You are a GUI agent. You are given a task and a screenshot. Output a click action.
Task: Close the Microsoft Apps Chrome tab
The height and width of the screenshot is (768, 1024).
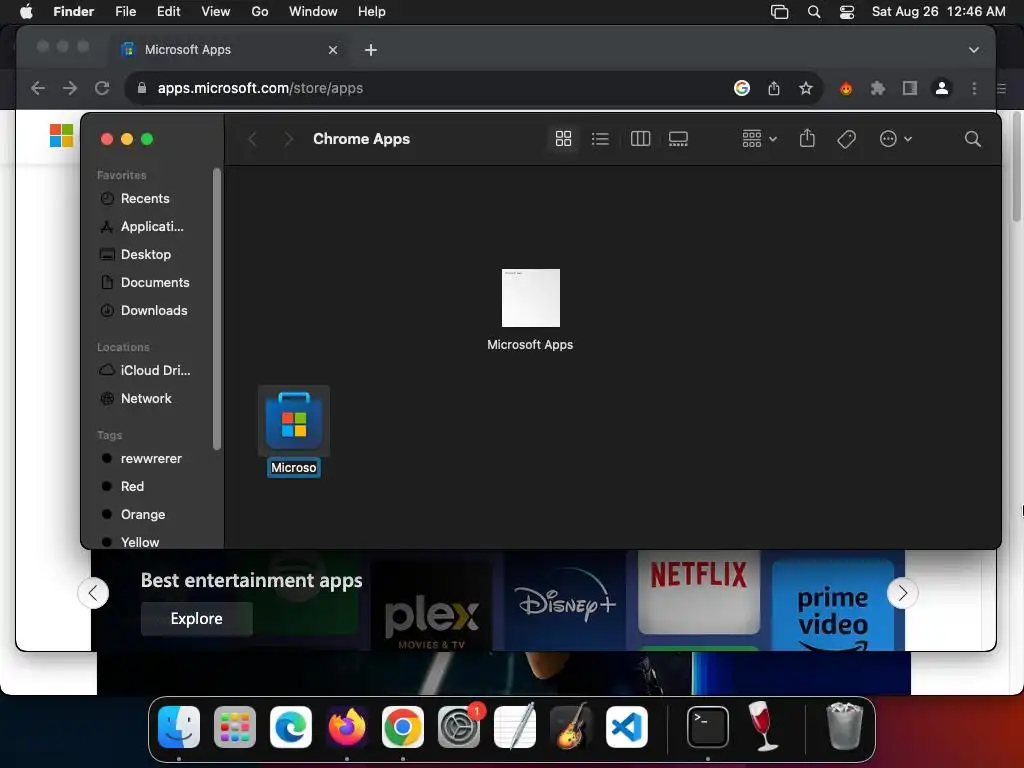(332, 50)
